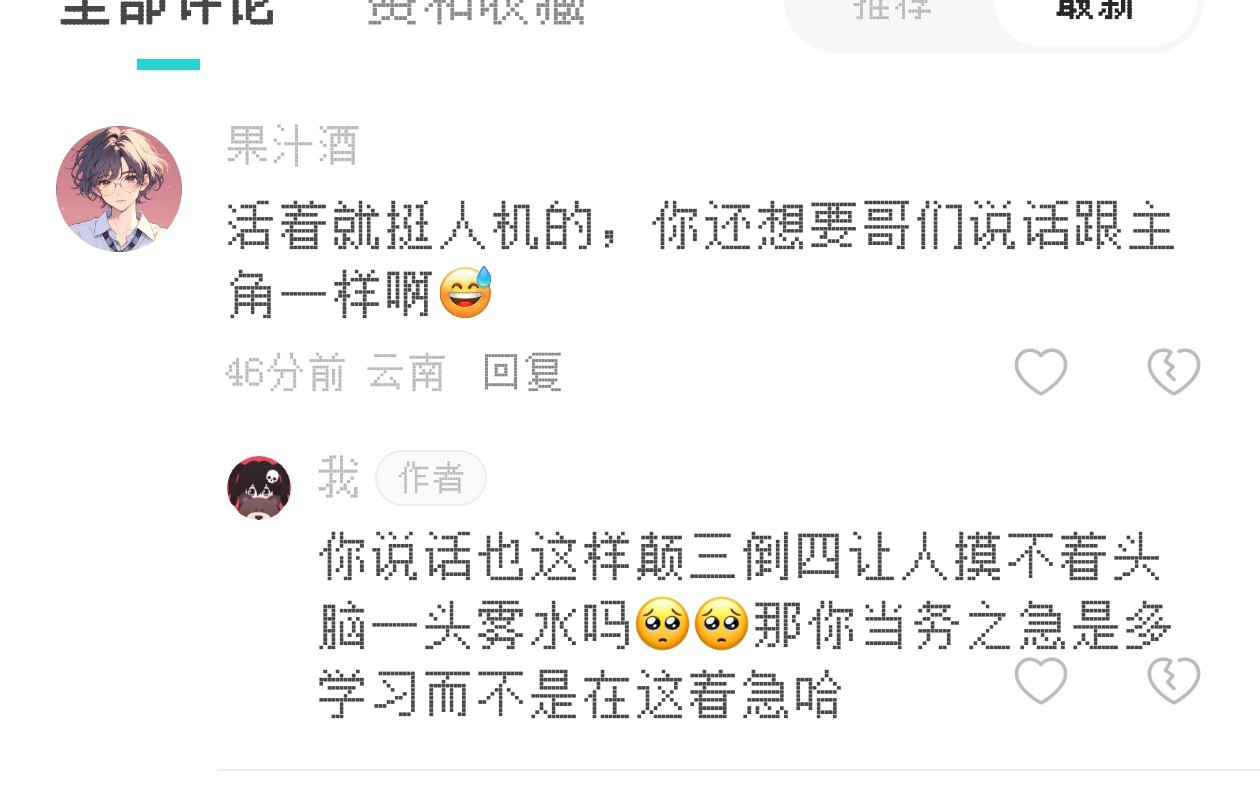Click the first pleading-face emoji in reply
Image resolution: width=1260 pixels, height=795 pixels.
click(x=663, y=623)
